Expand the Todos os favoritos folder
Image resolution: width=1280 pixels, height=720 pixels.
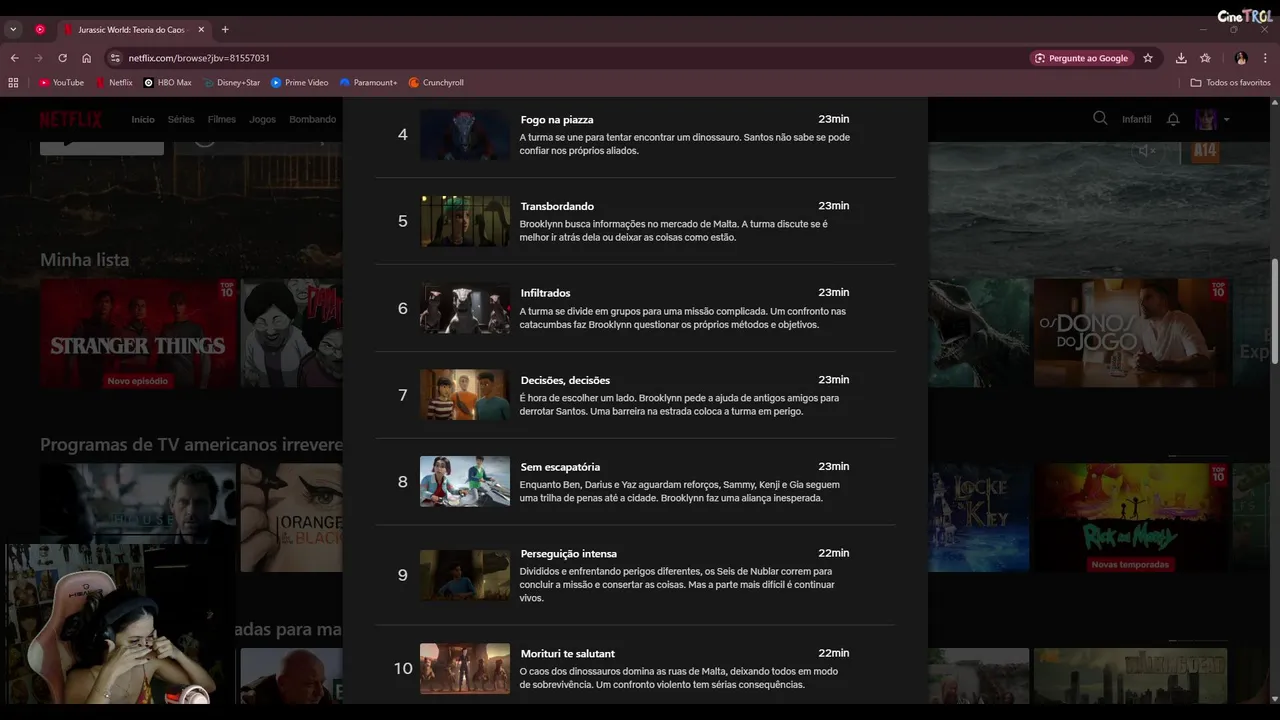(1230, 83)
